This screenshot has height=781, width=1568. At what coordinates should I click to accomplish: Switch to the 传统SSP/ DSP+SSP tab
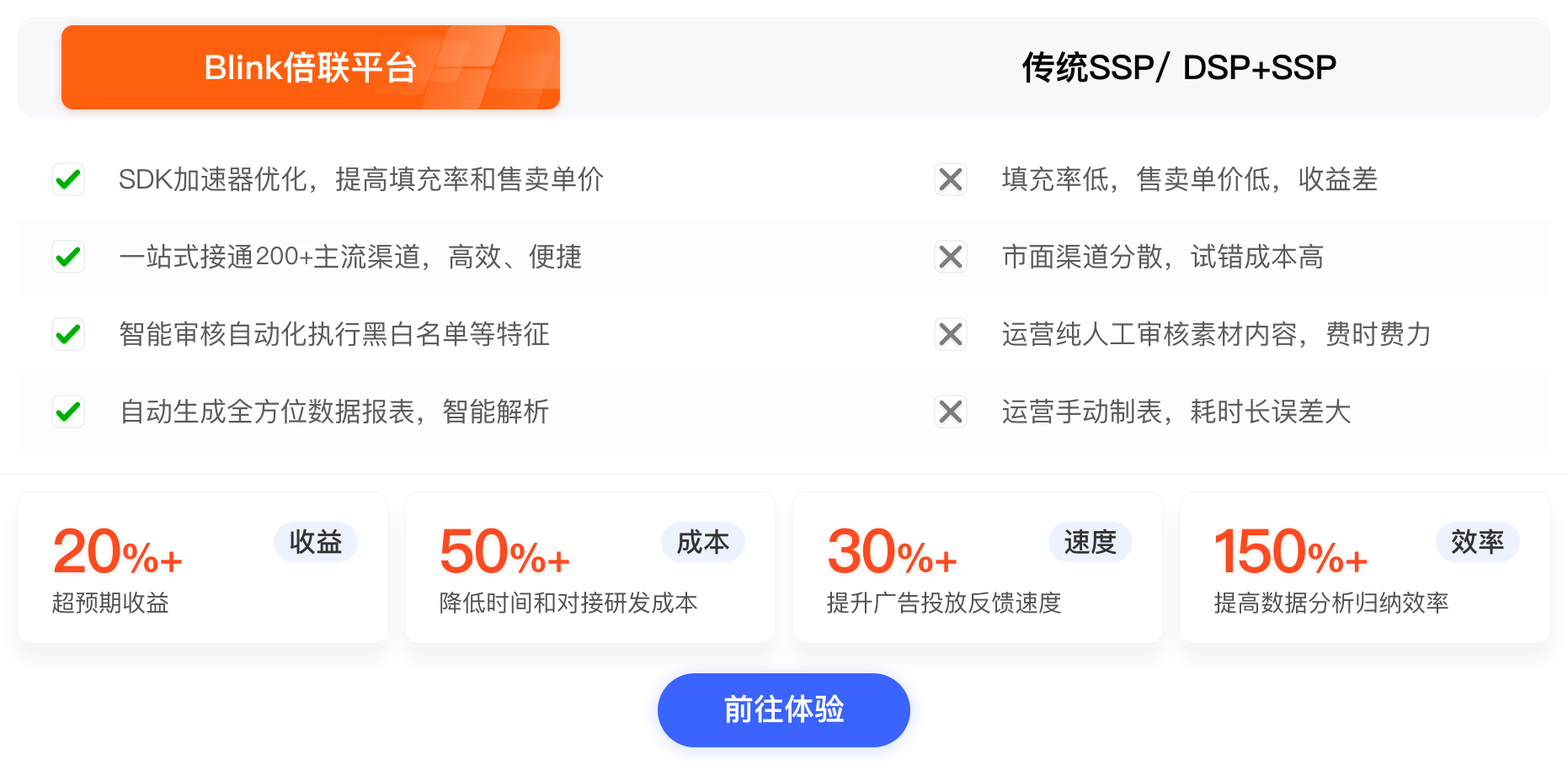1179,67
